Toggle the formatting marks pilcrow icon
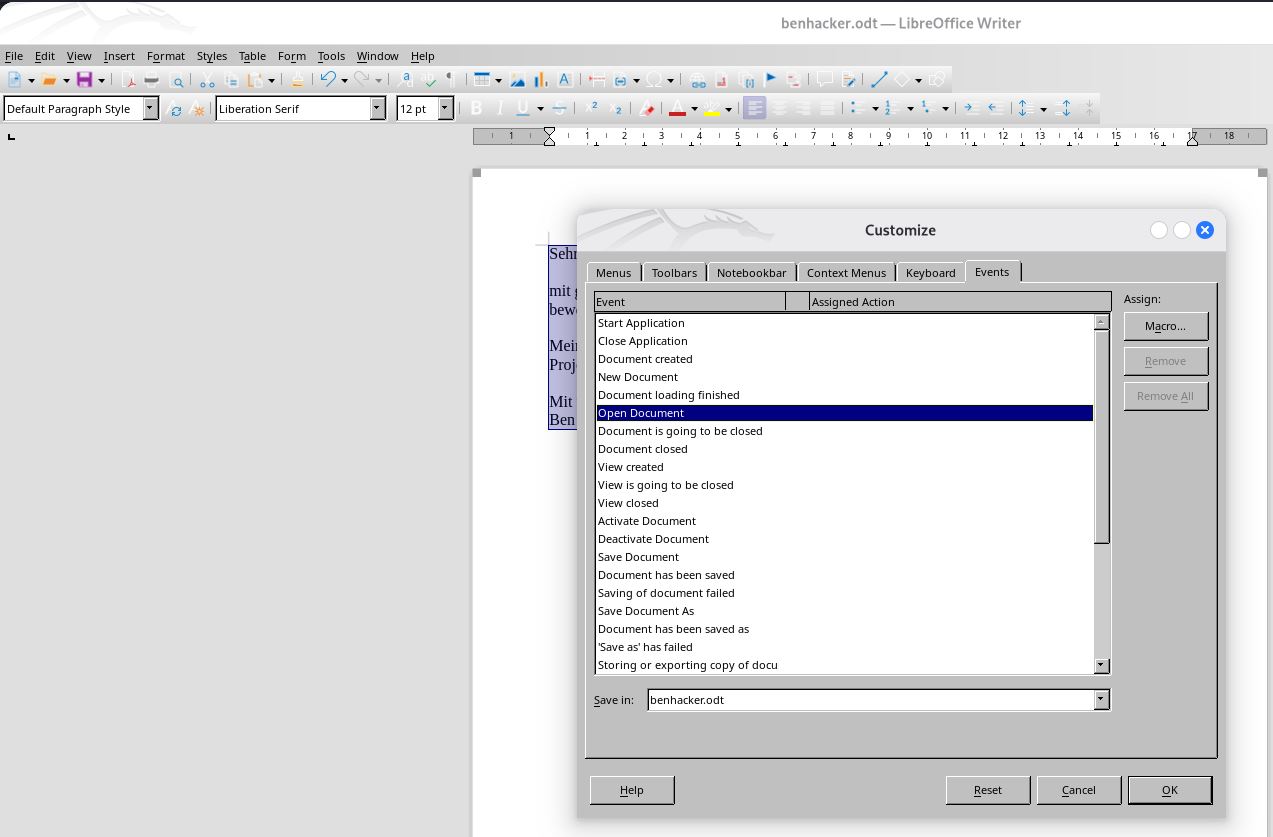The image size is (1273, 837). tap(449, 79)
